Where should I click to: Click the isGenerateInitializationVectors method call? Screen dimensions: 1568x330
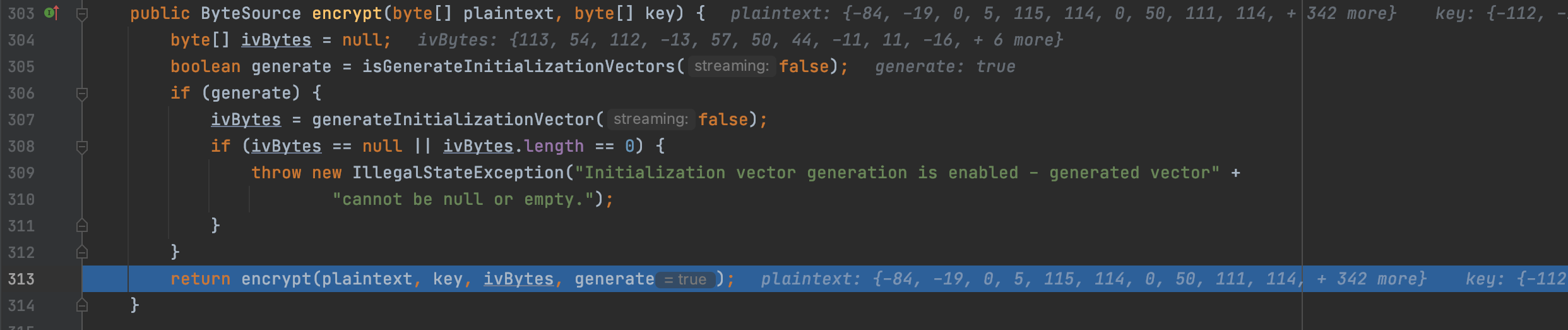coord(518,66)
